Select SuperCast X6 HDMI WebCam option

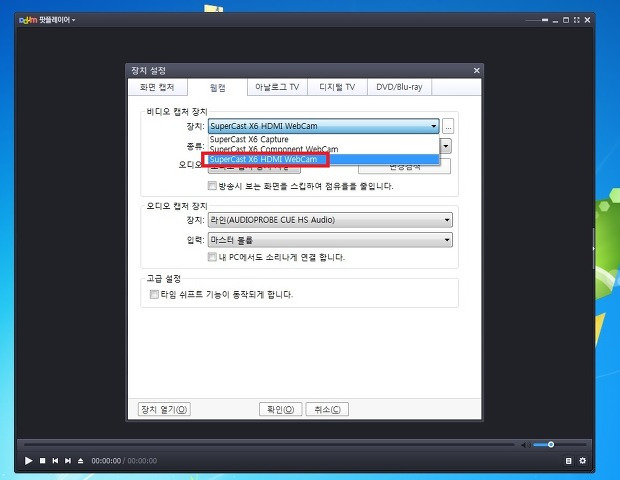pos(323,159)
